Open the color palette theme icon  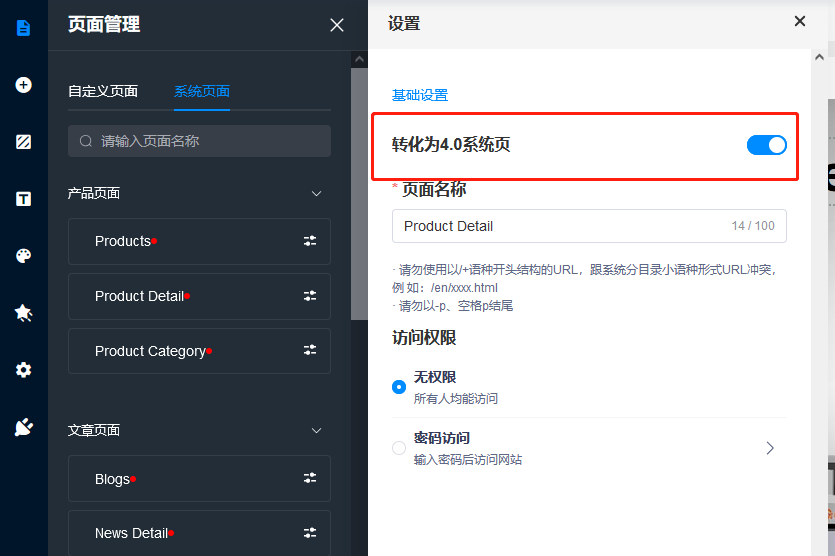coord(24,256)
